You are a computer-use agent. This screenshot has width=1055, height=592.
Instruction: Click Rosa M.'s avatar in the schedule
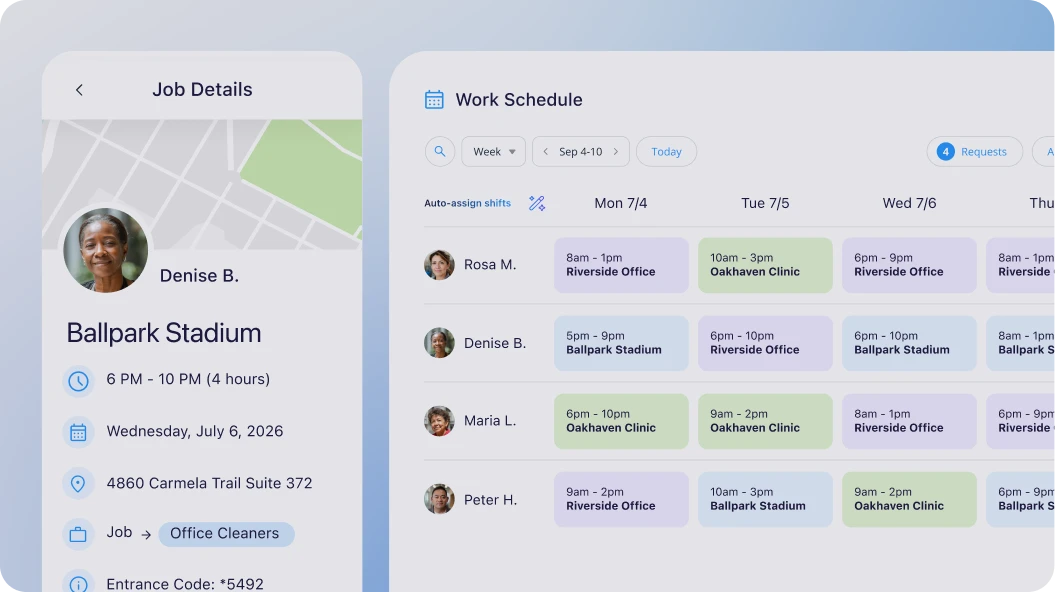[439, 265]
